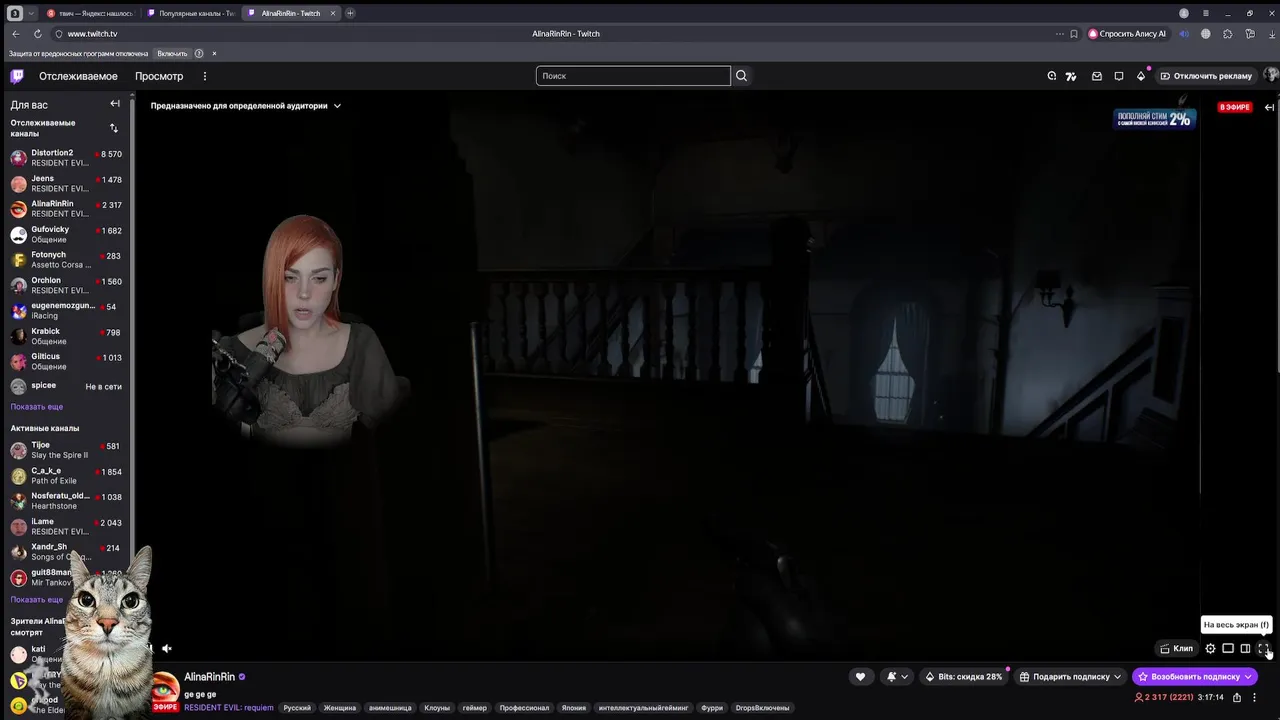Click the DropsВключены tag
This screenshot has height=720, width=1280.
tap(763, 708)
